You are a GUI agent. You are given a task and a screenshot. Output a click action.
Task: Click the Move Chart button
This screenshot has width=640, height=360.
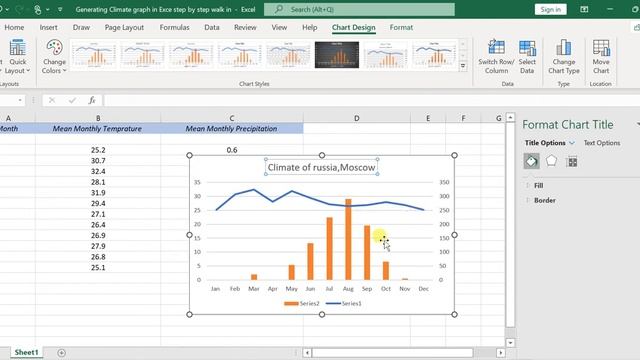click(601, 57)
